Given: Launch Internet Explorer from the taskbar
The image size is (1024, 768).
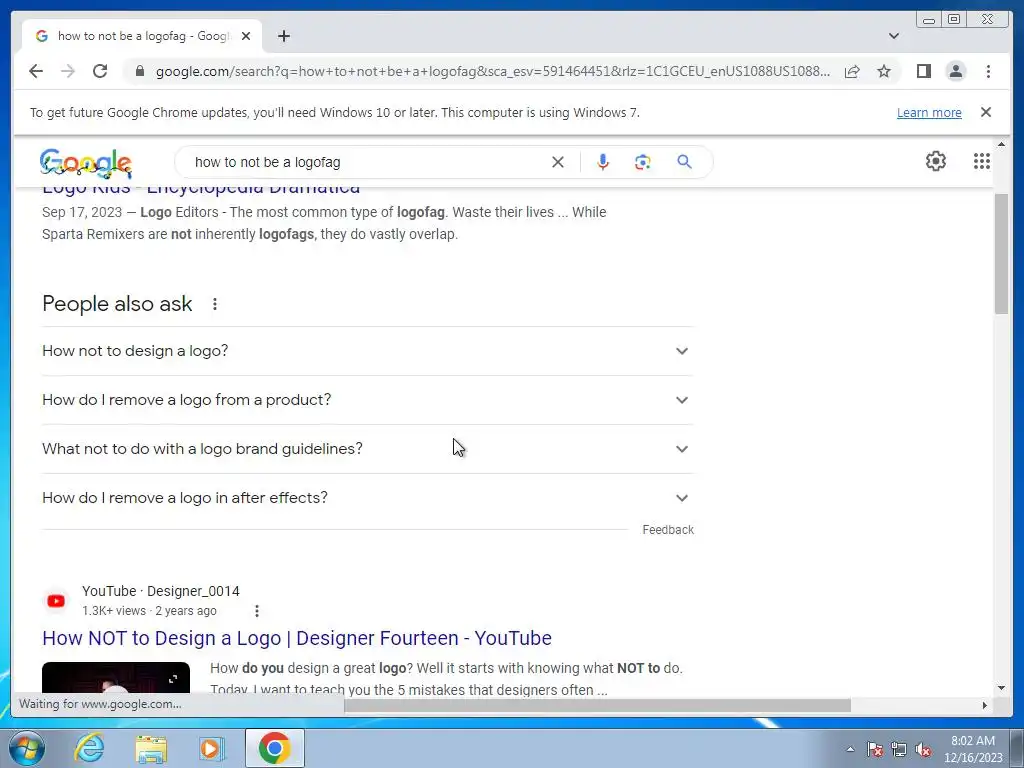Looking at the screenshot, I should [x=89, y=748].
